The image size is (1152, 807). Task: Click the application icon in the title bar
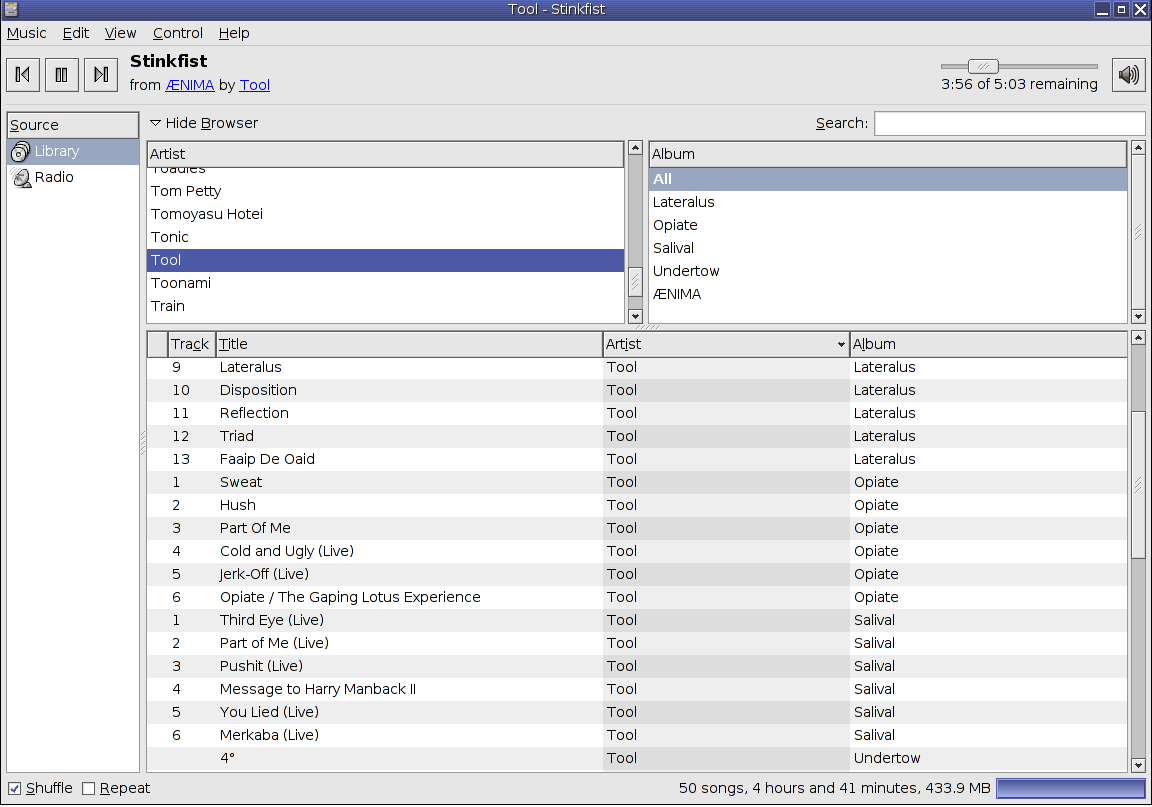click(x=11, y=9)
